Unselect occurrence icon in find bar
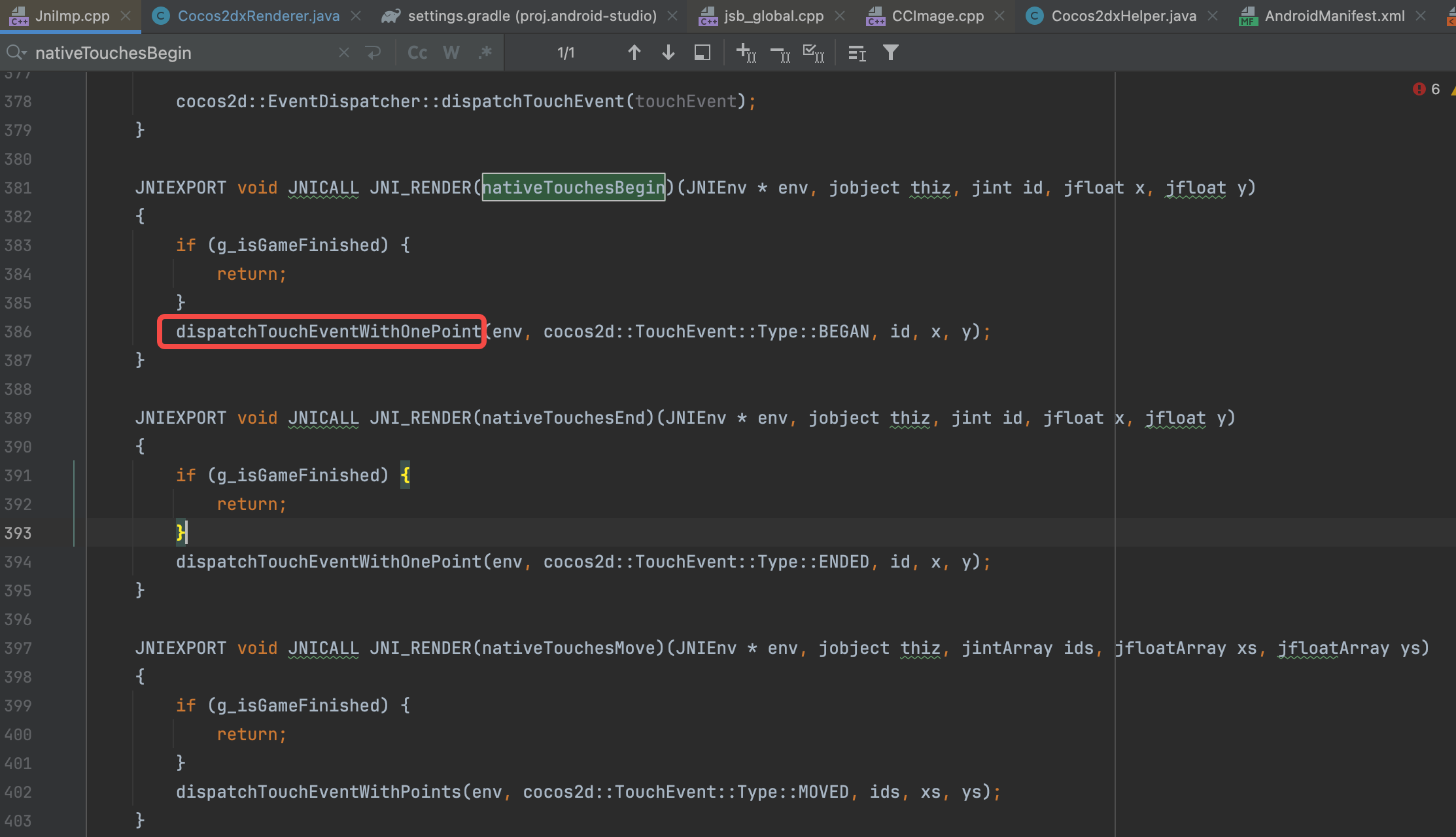Image resolution: width=1456 pixels, height=837 pixels. click(x=780, y=53)
